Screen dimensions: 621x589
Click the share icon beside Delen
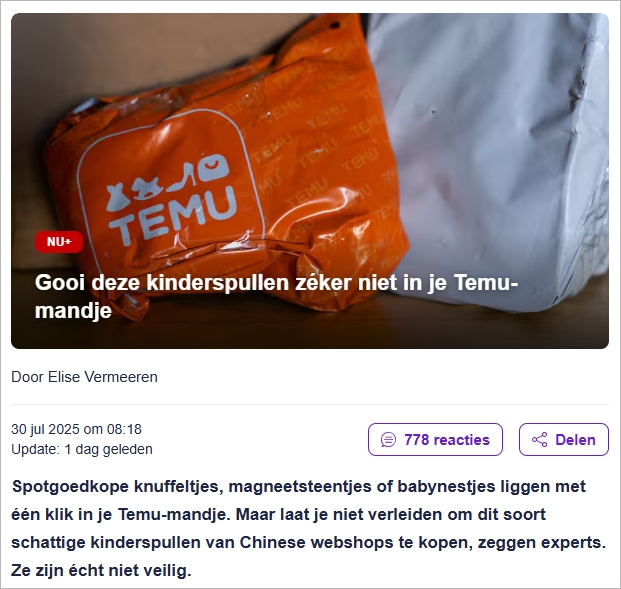tap(539, 440)
